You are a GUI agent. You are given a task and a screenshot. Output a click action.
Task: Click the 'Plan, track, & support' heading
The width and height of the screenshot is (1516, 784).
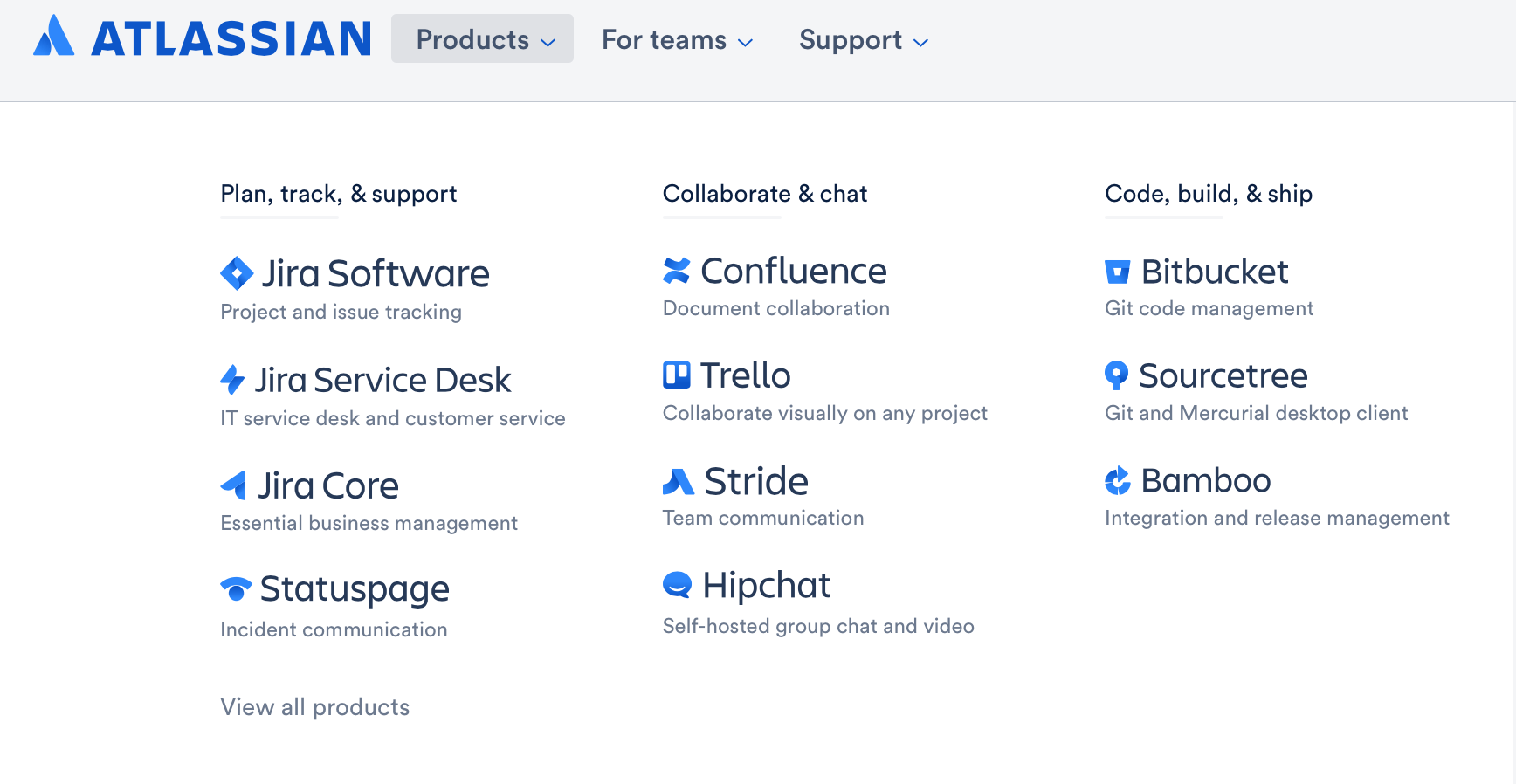(339, 194)
